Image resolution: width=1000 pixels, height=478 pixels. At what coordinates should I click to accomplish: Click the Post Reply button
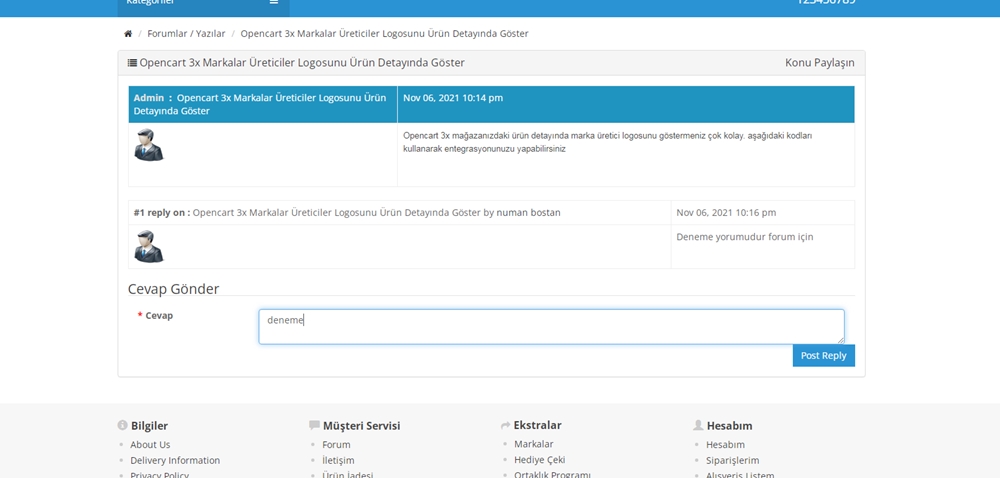pyautogui.click(x=823, y=356)
